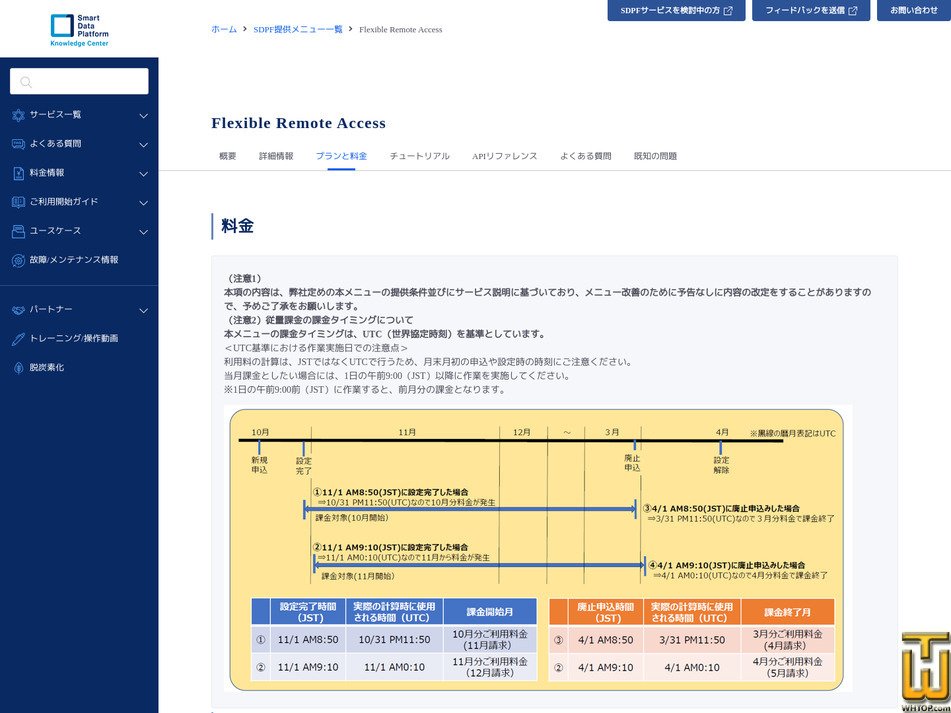The height and width of the screenshot is (713, 951).
Task: Expand the パートナー sidebar chevron
Action: coord(143,310)
